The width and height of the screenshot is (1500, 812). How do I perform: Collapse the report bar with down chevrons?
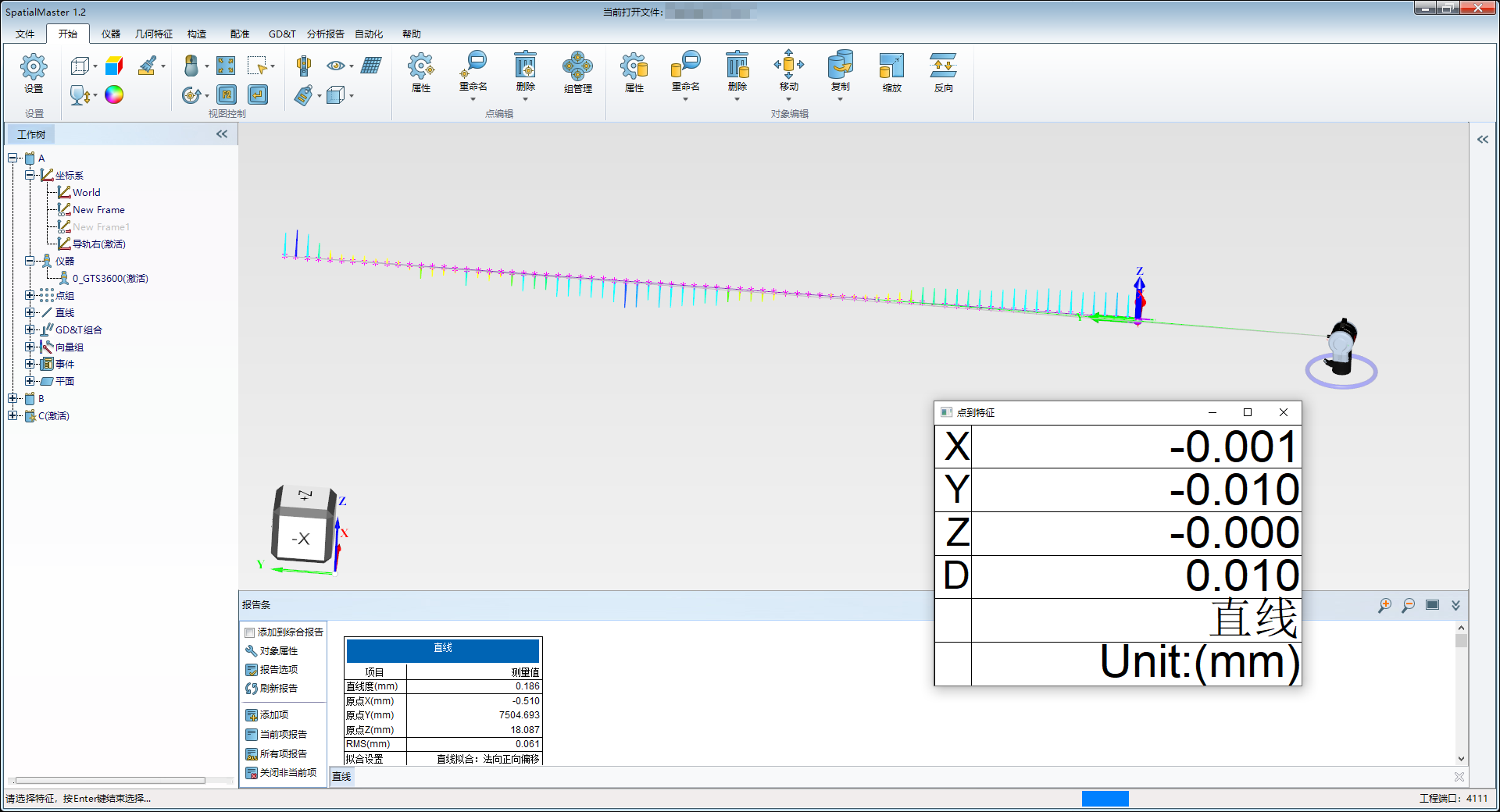tap(1455, 605)
